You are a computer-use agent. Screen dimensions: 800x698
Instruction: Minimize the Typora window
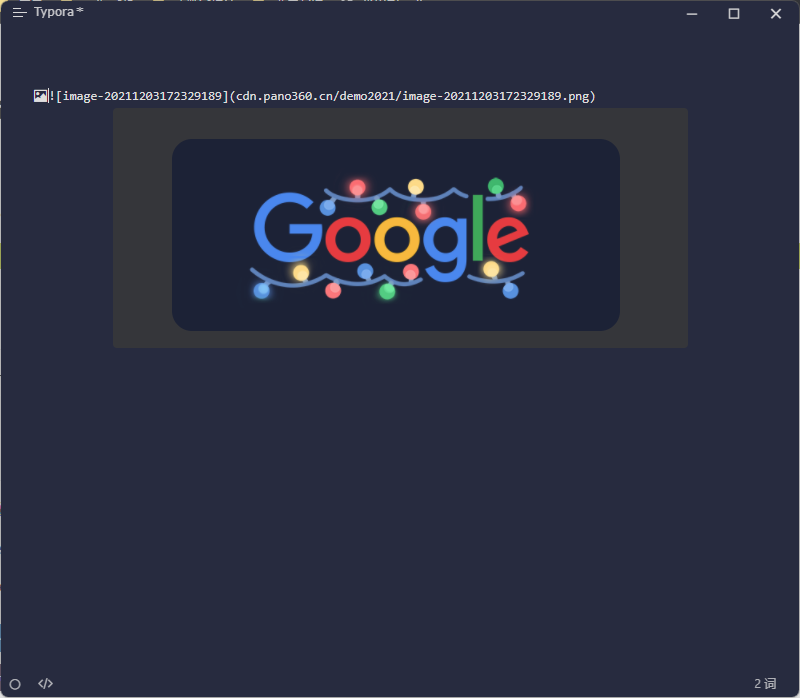692,14
